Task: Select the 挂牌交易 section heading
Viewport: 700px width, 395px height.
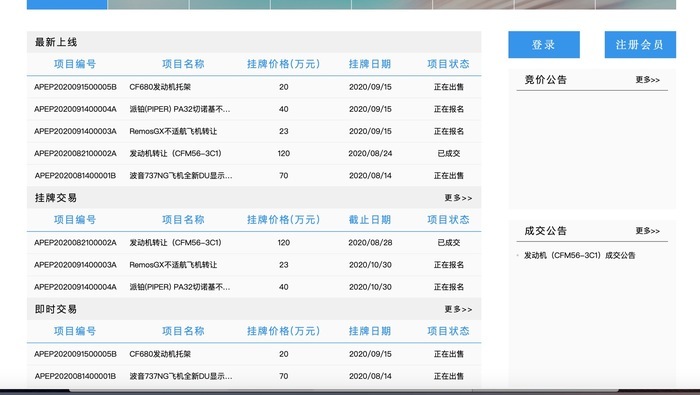Action: pos(56,198)
